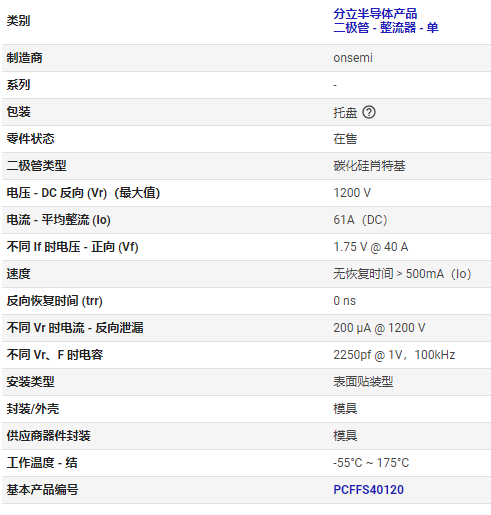Click the 封装/外壳 row label
Screen dimensions: 491x515
click(33, 409)
